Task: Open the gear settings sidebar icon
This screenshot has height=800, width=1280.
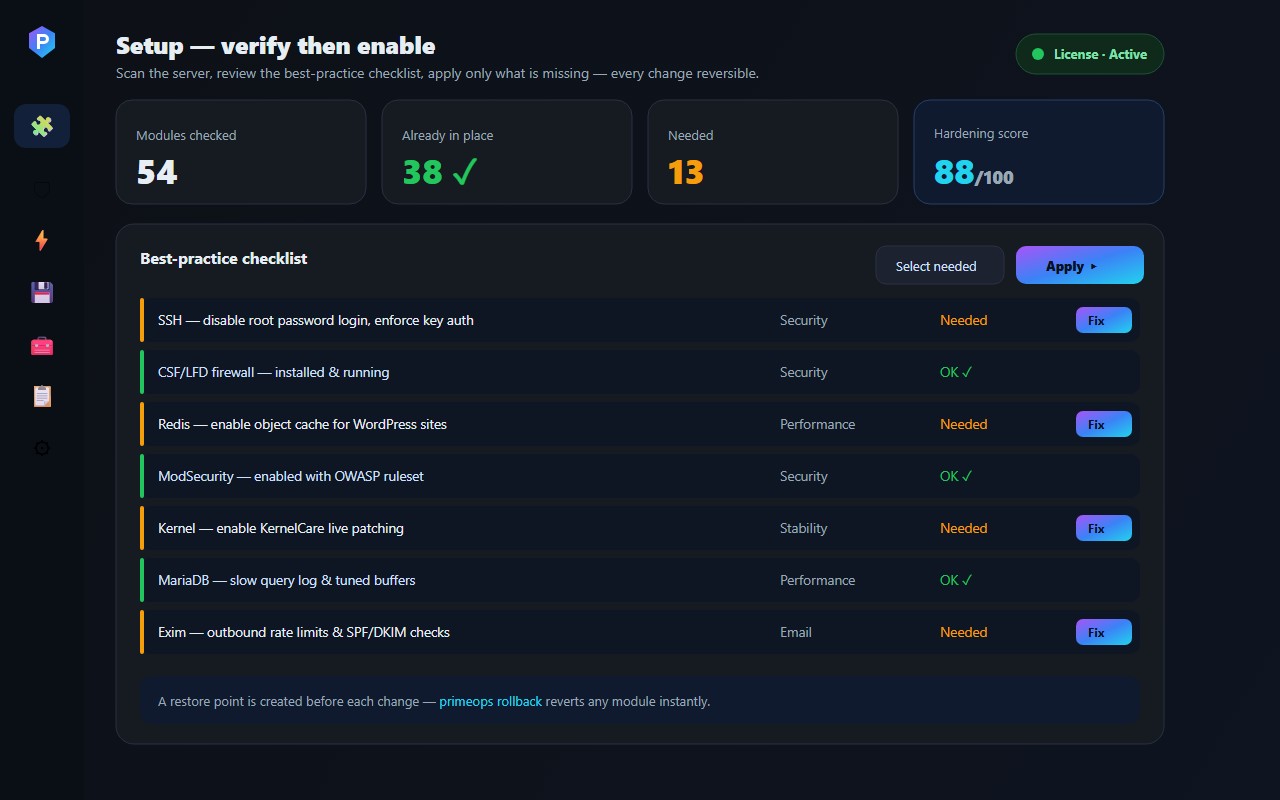Action: pyautogui.click(x=42, y=449)
